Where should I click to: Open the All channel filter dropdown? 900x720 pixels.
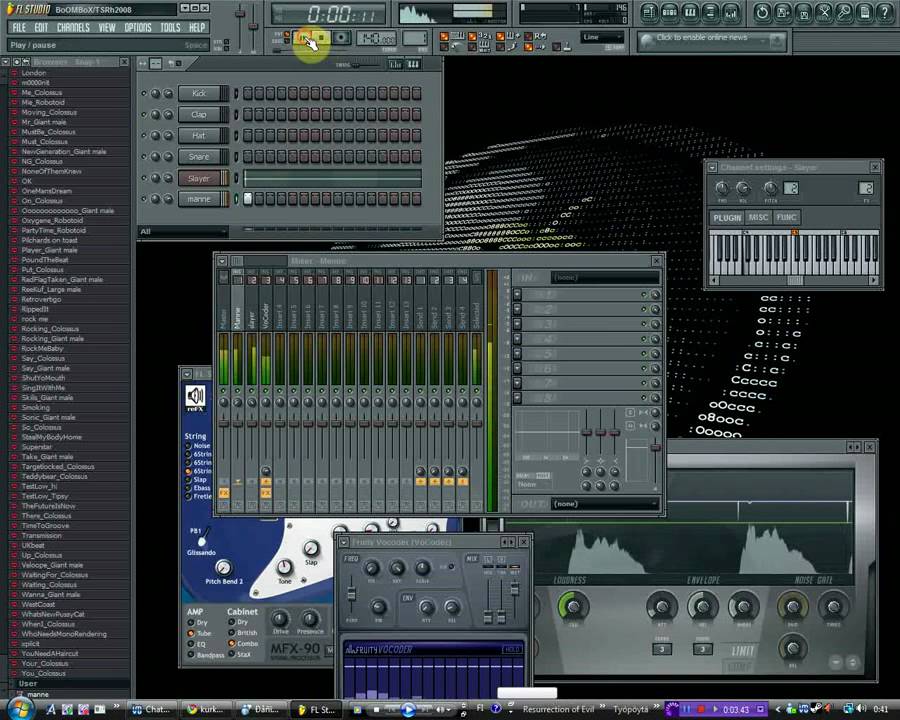183,231
